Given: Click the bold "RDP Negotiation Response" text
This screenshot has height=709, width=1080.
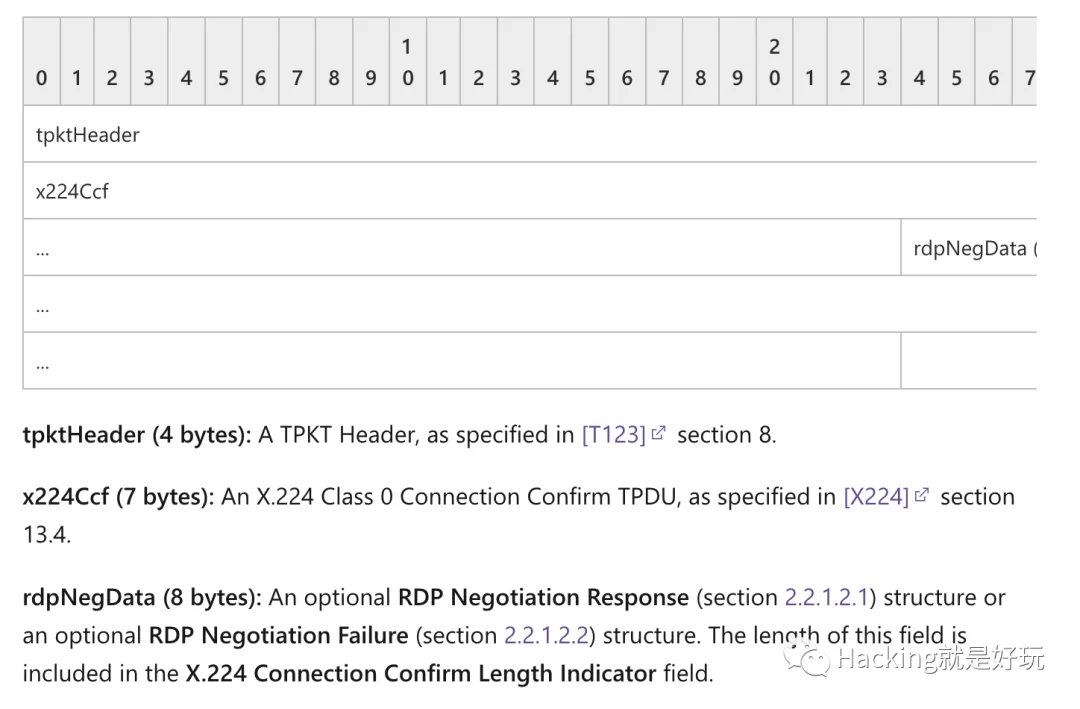Looking at the screenshot, I should [x=543, y=598].
